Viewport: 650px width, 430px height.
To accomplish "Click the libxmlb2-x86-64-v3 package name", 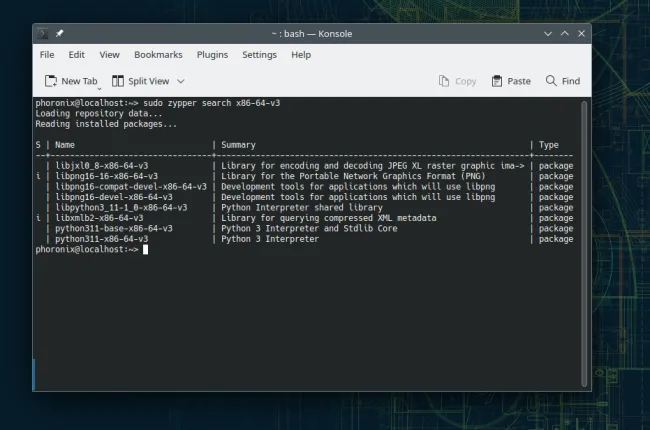I will [99, 218].
